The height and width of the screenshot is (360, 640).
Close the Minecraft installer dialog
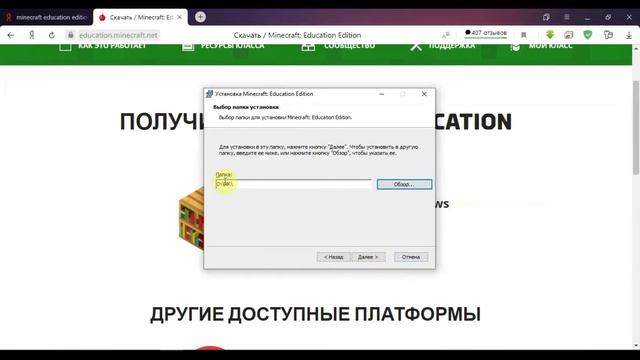[424, 94]
